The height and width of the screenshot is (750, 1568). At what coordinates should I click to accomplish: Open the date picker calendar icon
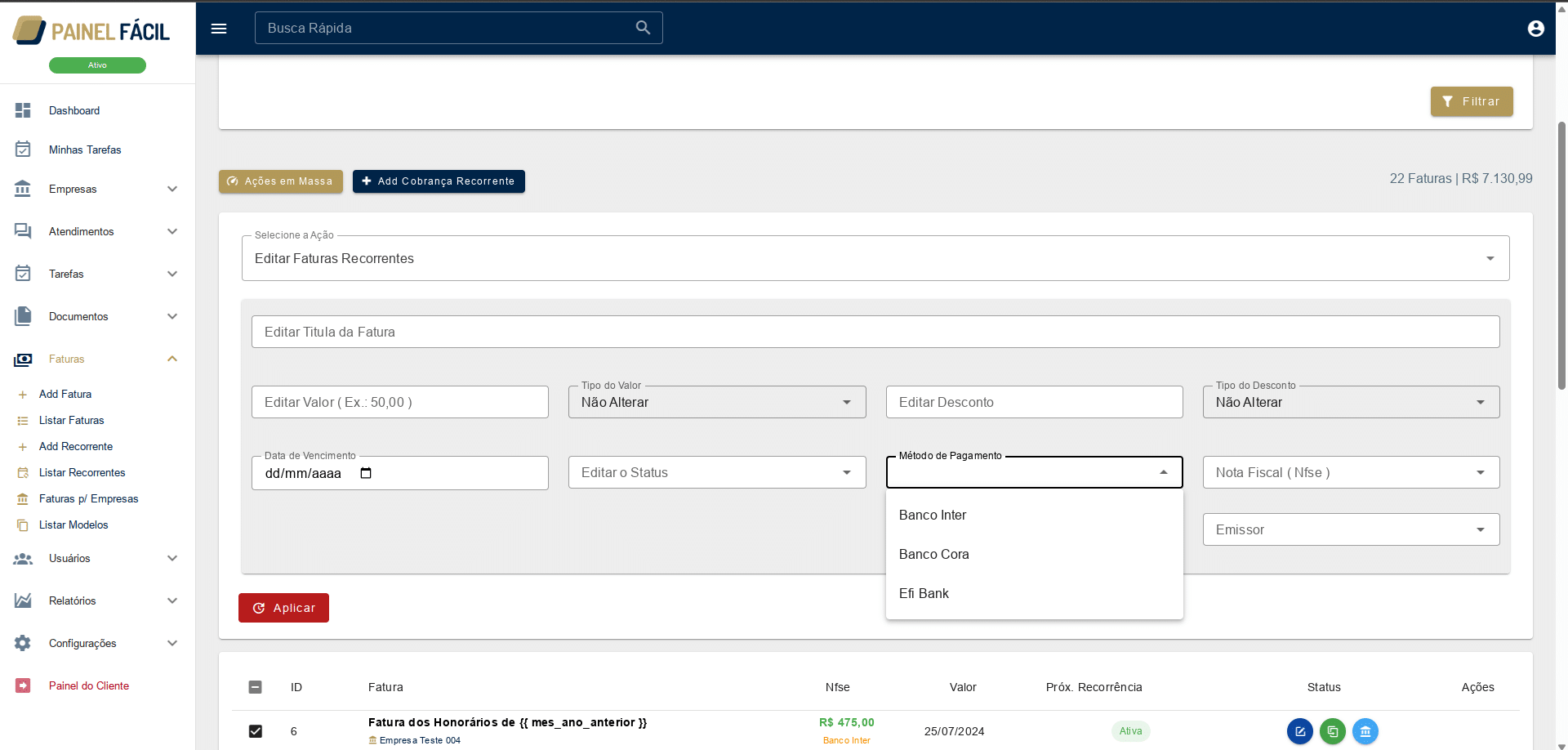pyautogui.click(x=366, y=473)
